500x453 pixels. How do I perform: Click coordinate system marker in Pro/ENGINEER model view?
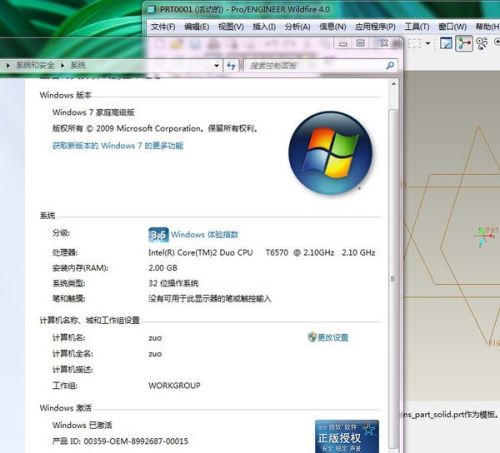pos(485,236)
